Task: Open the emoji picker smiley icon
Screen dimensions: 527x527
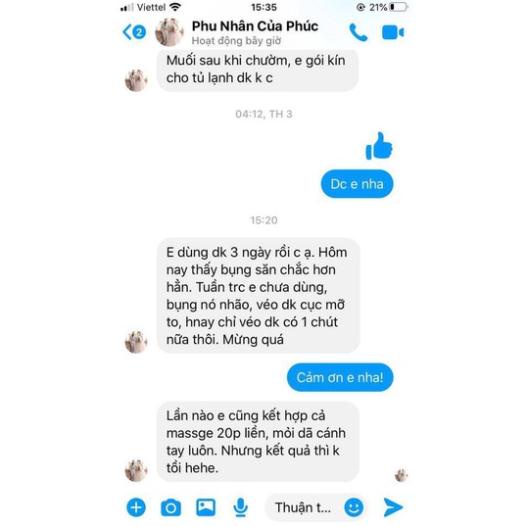Action: [x=354, y=507]
